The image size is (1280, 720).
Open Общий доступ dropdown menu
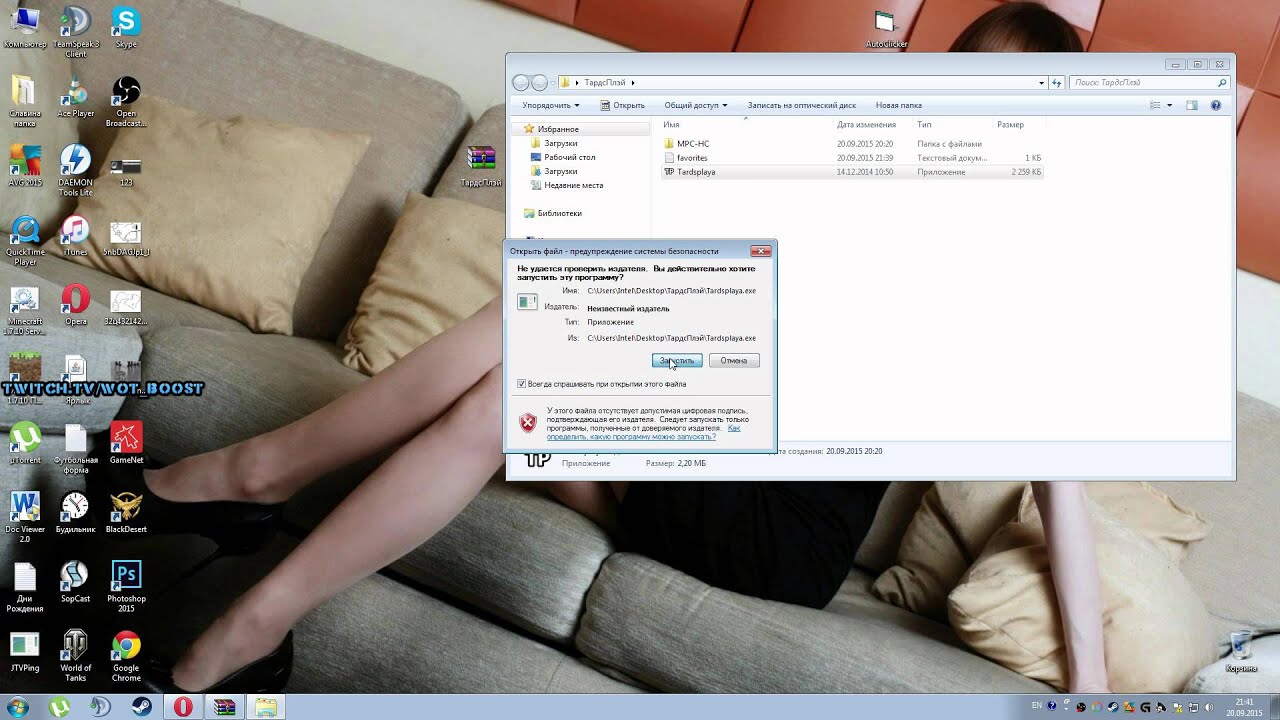(696, 105)
